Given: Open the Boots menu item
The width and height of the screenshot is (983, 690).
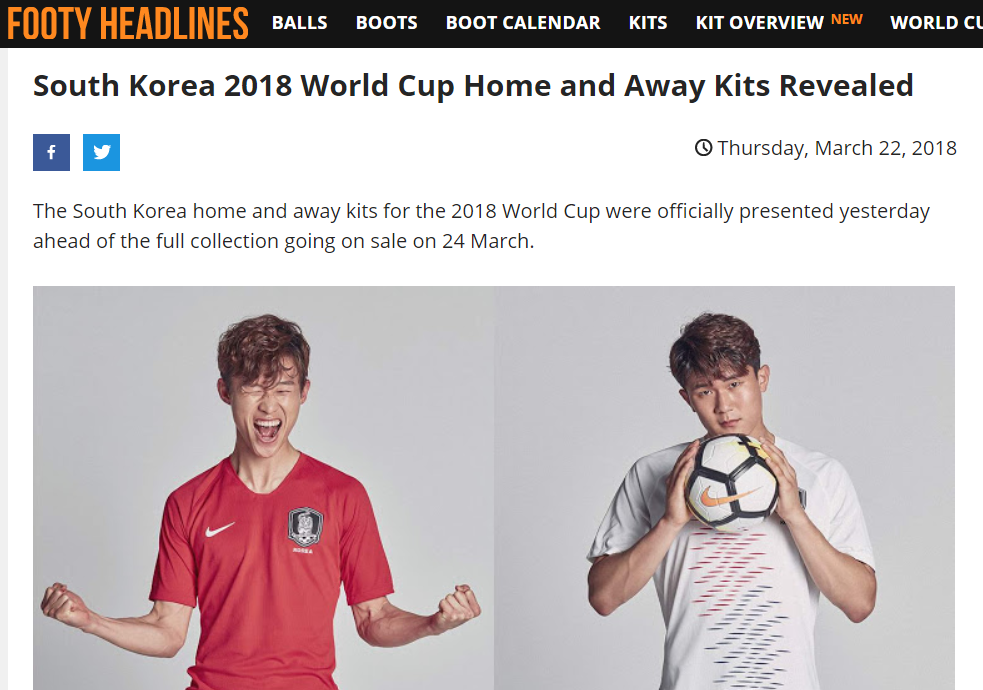Looking at the screenshot, I should click(387, 23).
